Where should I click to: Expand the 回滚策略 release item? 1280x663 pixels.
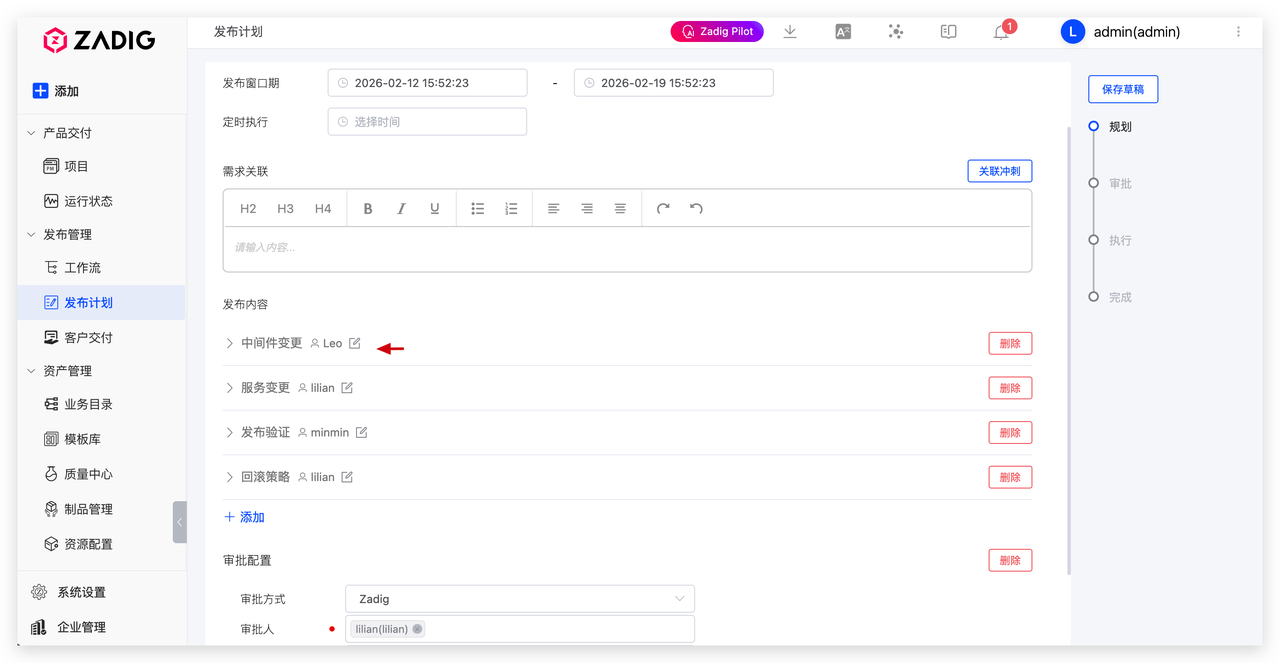[229, 477]
